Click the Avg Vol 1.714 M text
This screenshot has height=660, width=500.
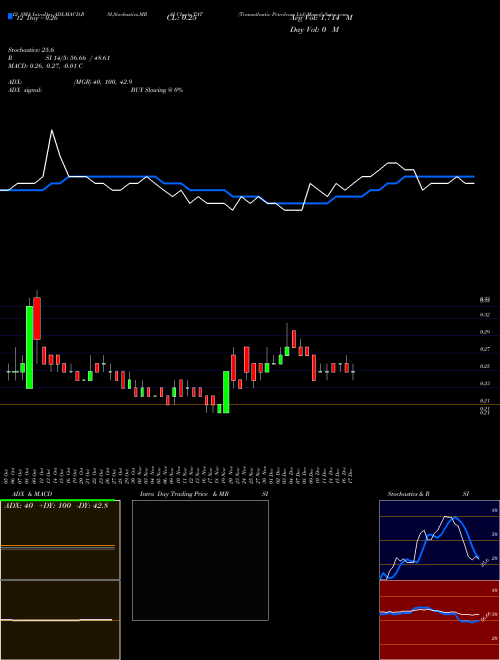click(321, 18)
